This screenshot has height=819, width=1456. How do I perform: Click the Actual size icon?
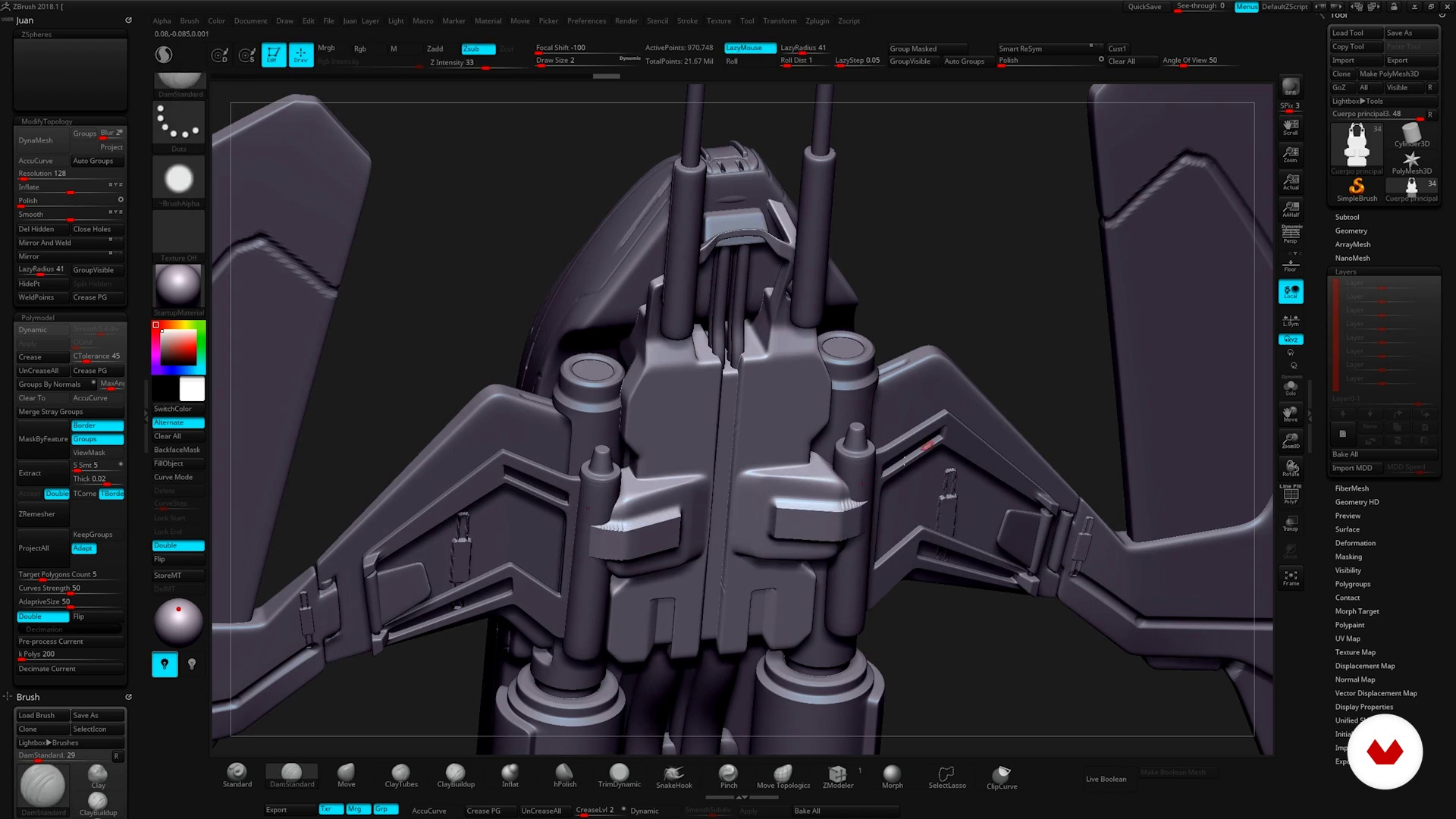click(x=1291, y=181)
